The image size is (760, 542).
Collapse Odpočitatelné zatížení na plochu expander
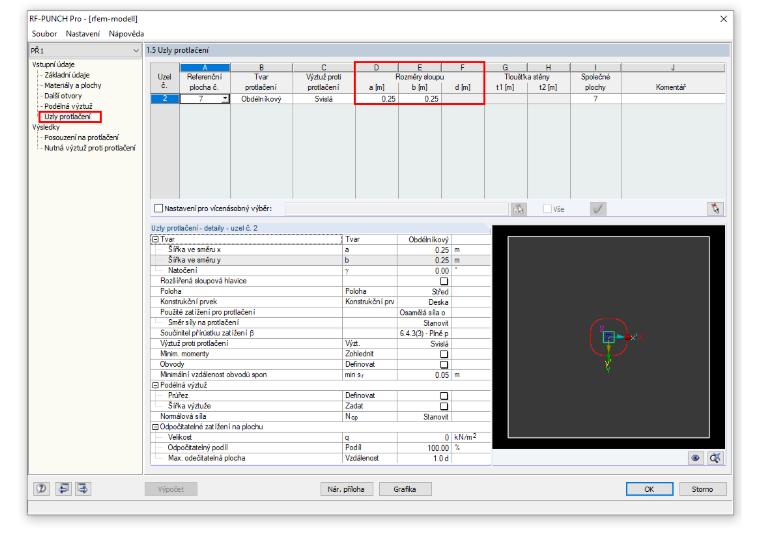coord(156,427)
